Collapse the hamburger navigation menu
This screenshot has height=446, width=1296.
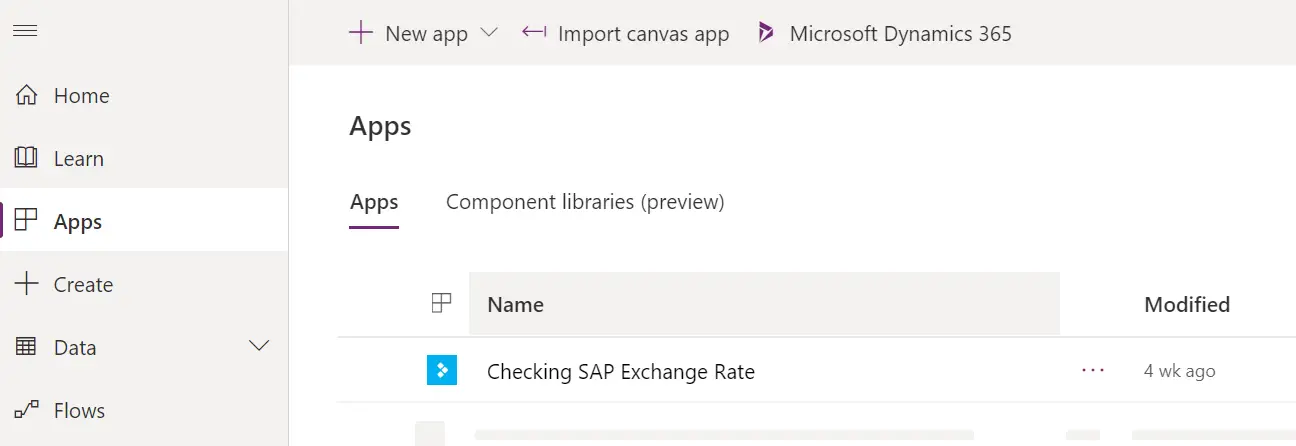coord(25,32)
